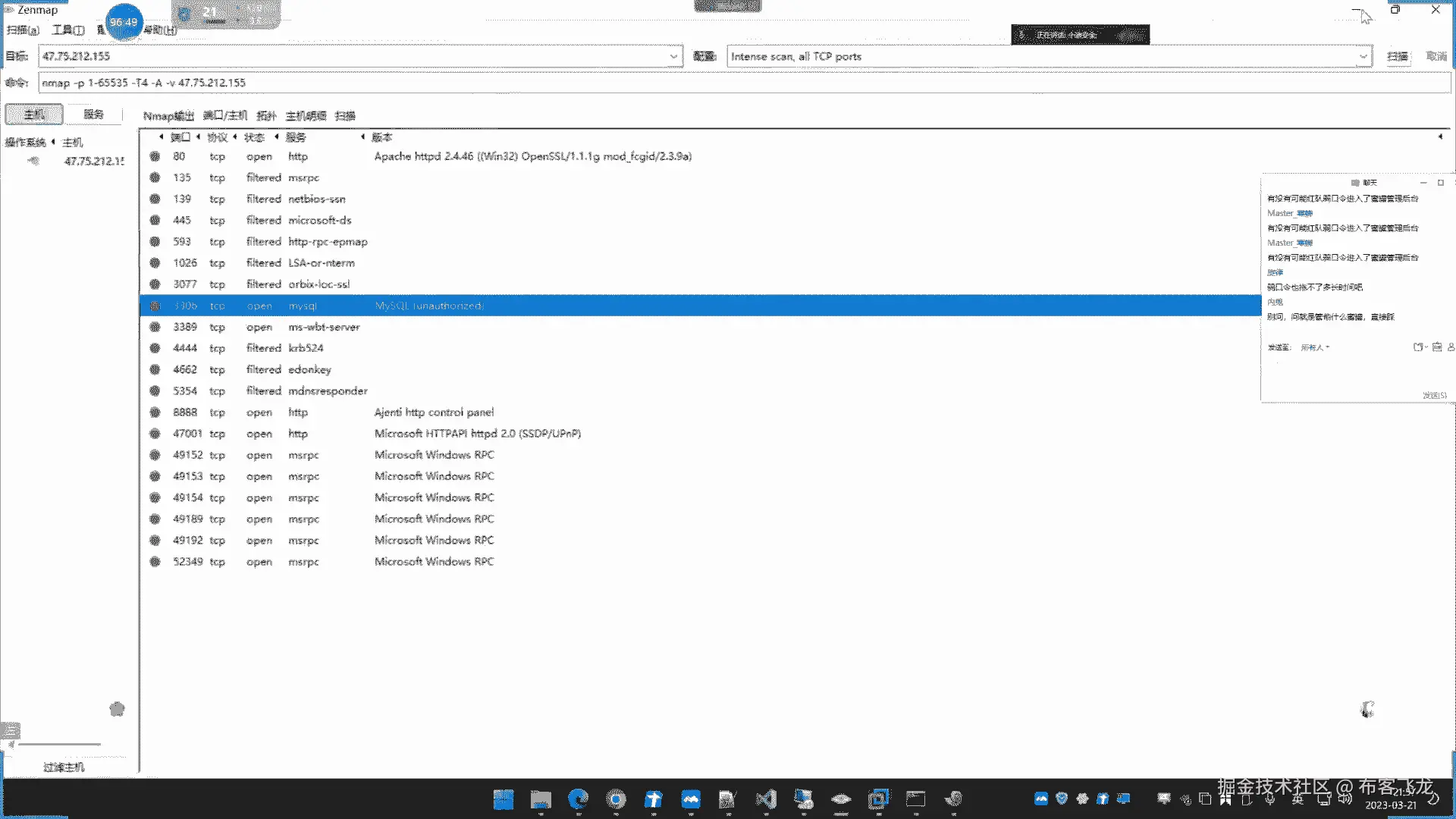Open the 工具 (Tools) menu
Image resolution: width=1456 pixels, height=819 pixels.
pyautogui.click(x=67, y=30)
